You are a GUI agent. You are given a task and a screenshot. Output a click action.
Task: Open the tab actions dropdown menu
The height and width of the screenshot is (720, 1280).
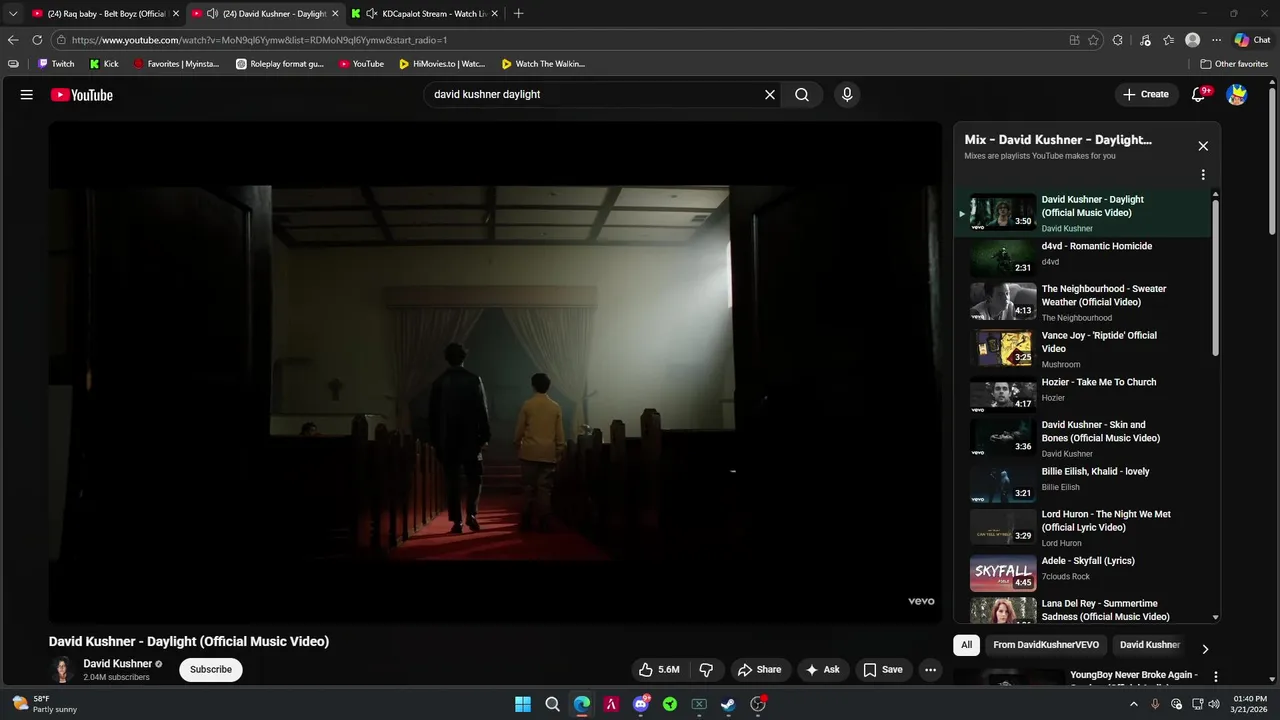tap(13, 14)
